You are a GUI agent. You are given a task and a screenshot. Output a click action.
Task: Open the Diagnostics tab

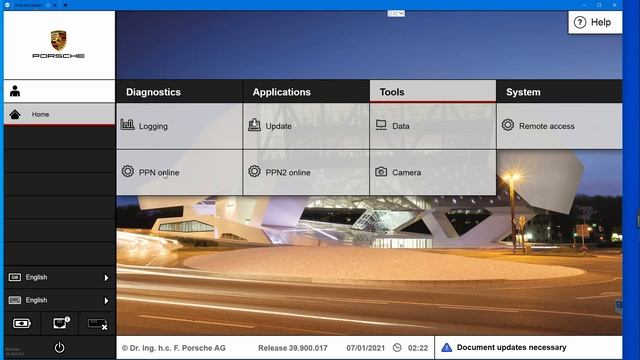point(179,92)
